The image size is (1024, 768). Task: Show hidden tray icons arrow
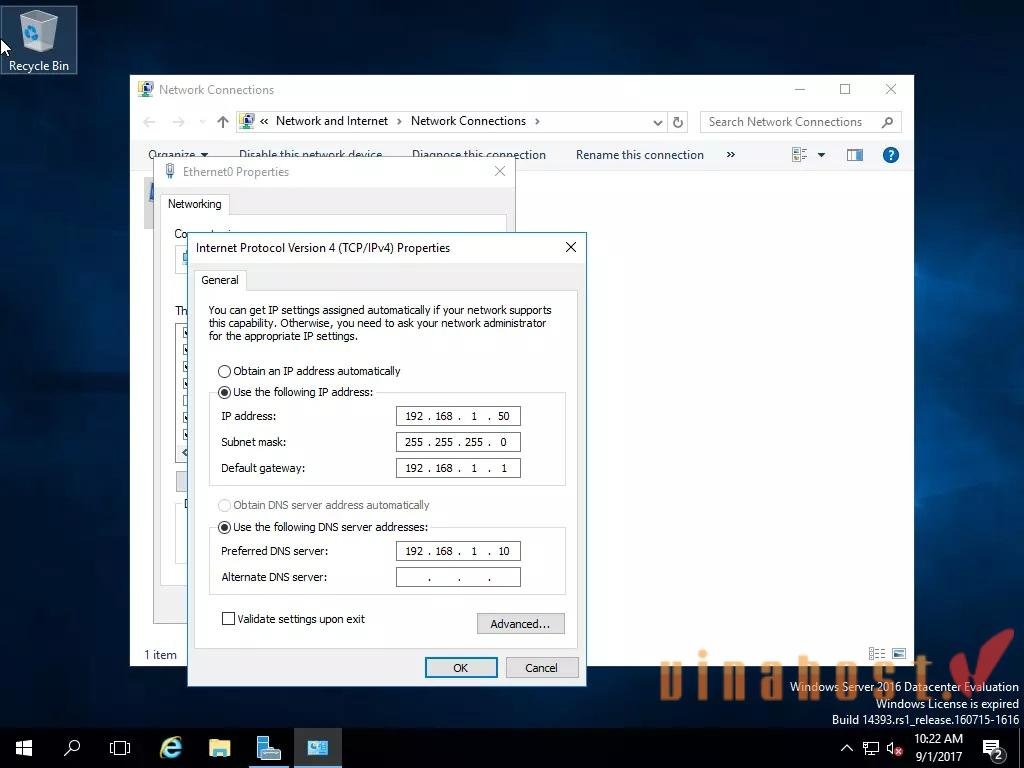[x=846, y=748]
